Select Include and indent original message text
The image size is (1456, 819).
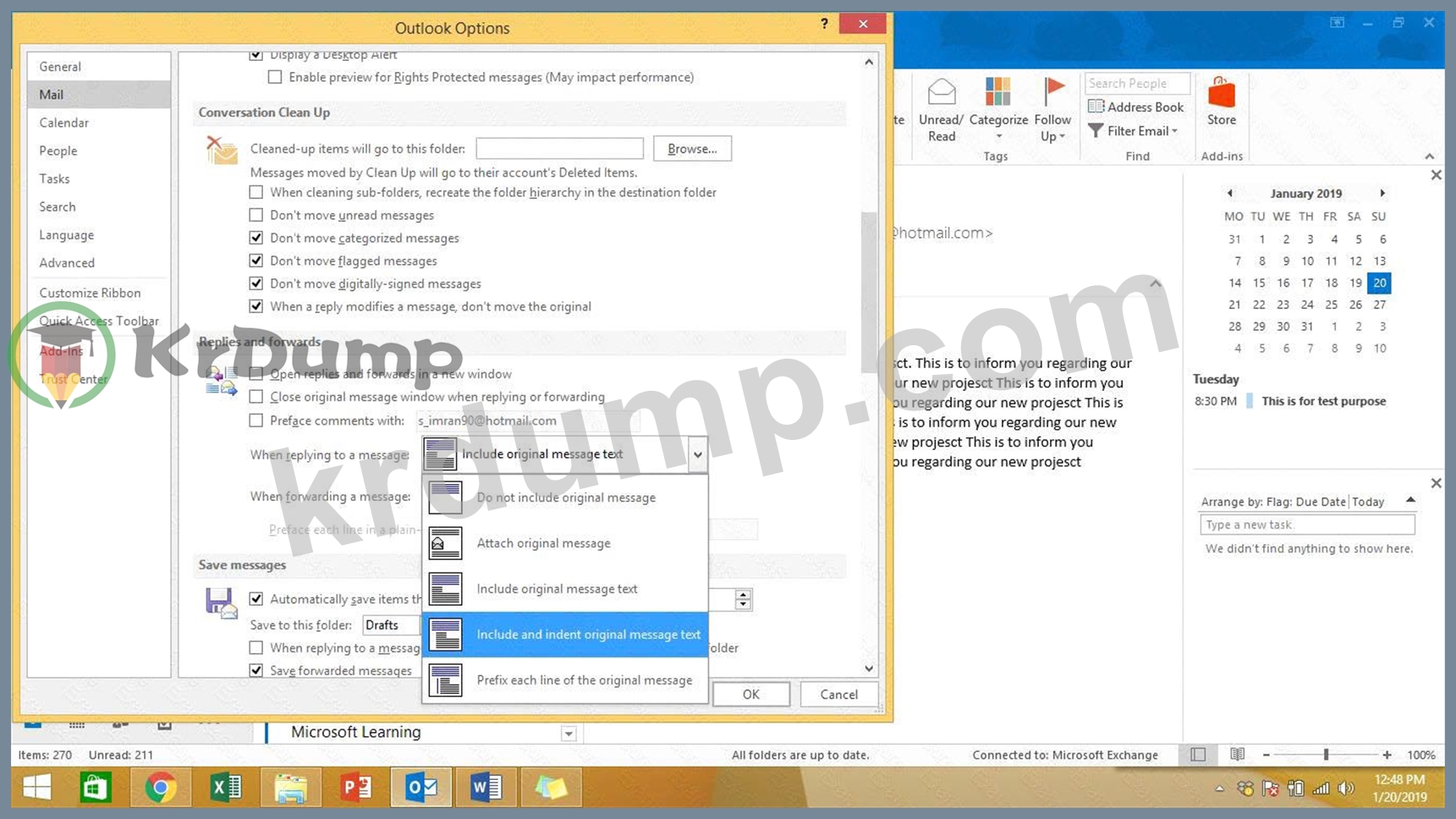click(565, 635)
